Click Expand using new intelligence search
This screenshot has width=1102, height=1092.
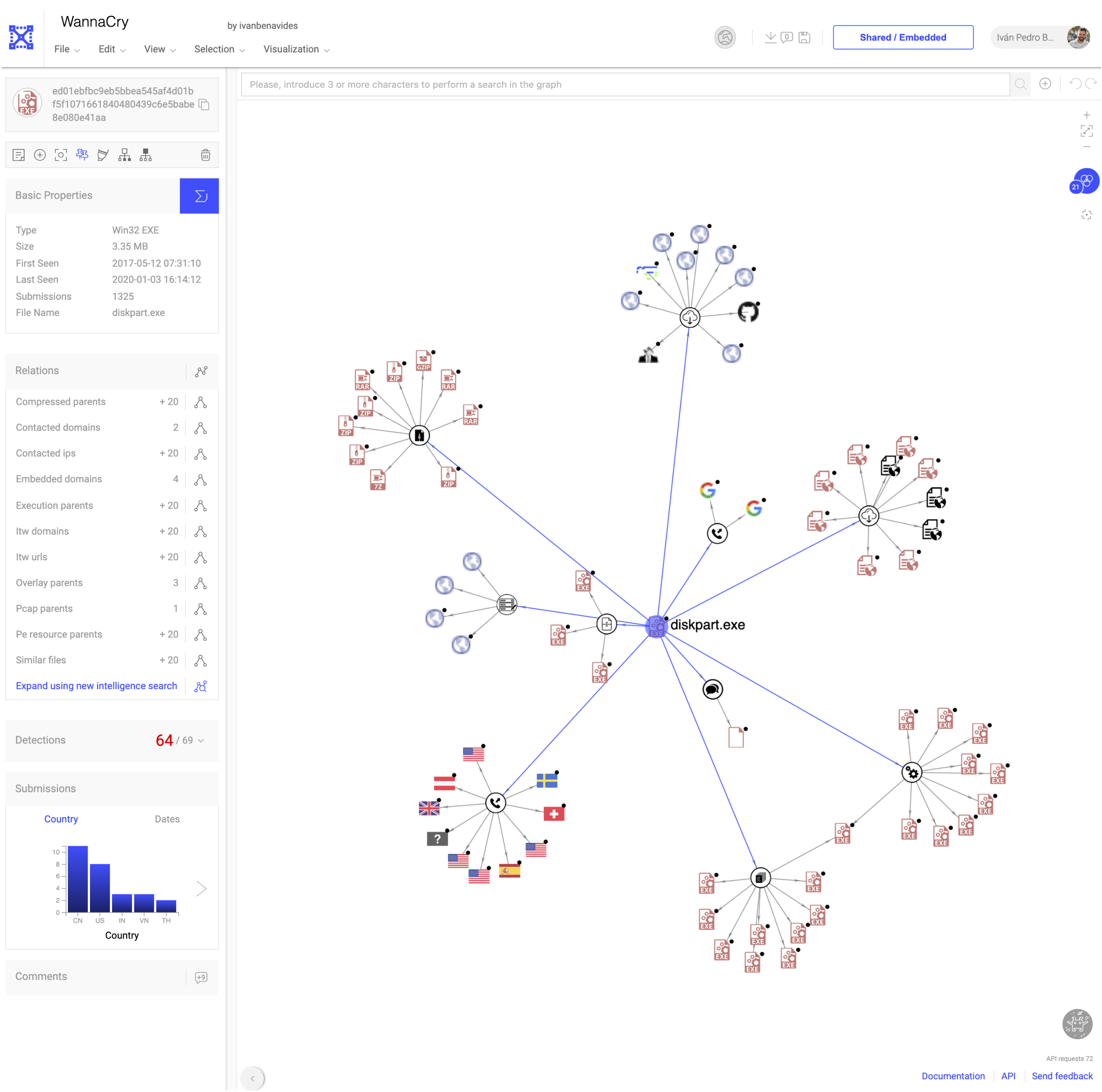point(96,686)
